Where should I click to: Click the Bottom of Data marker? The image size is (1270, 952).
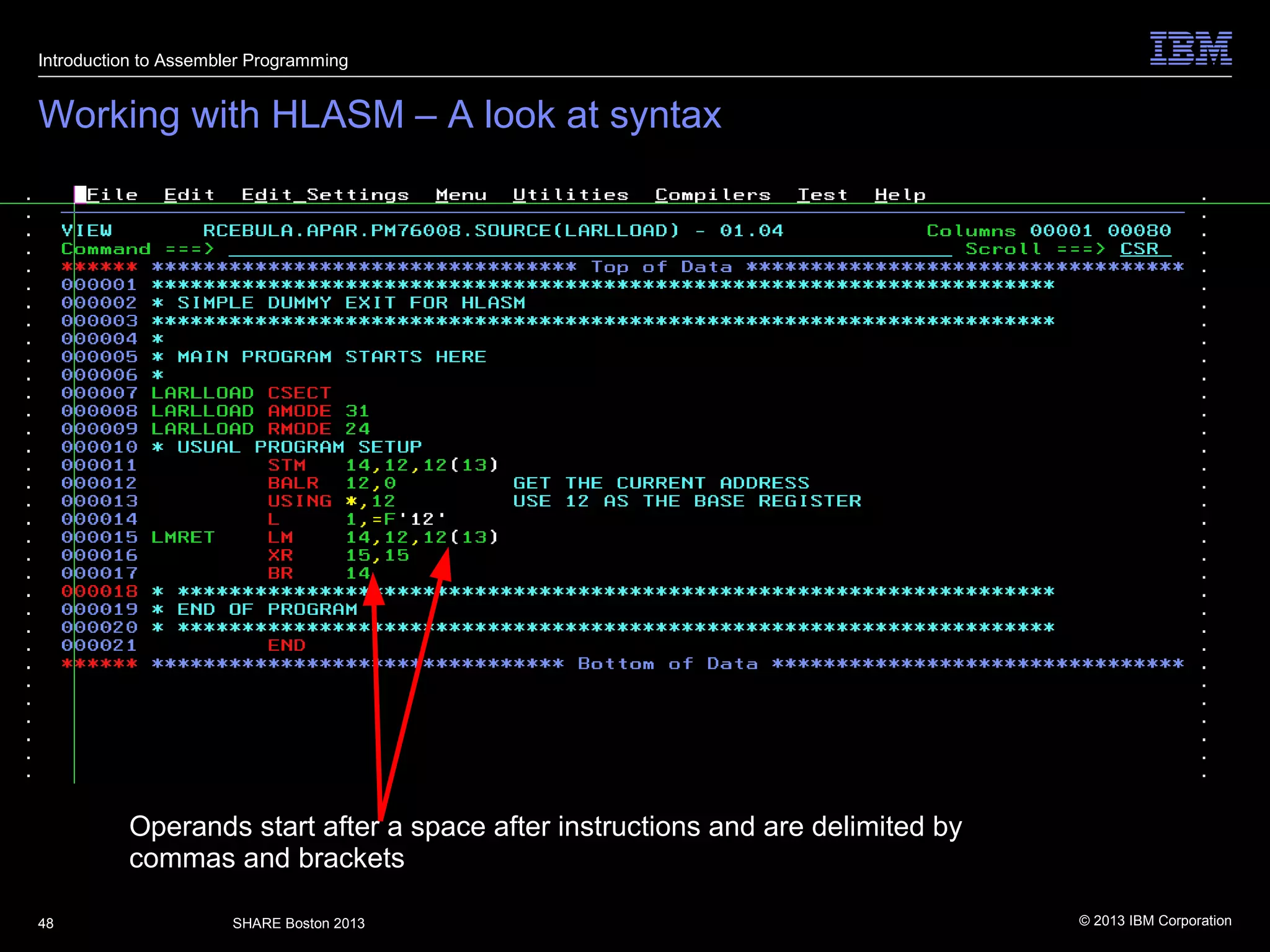point(668,663)
